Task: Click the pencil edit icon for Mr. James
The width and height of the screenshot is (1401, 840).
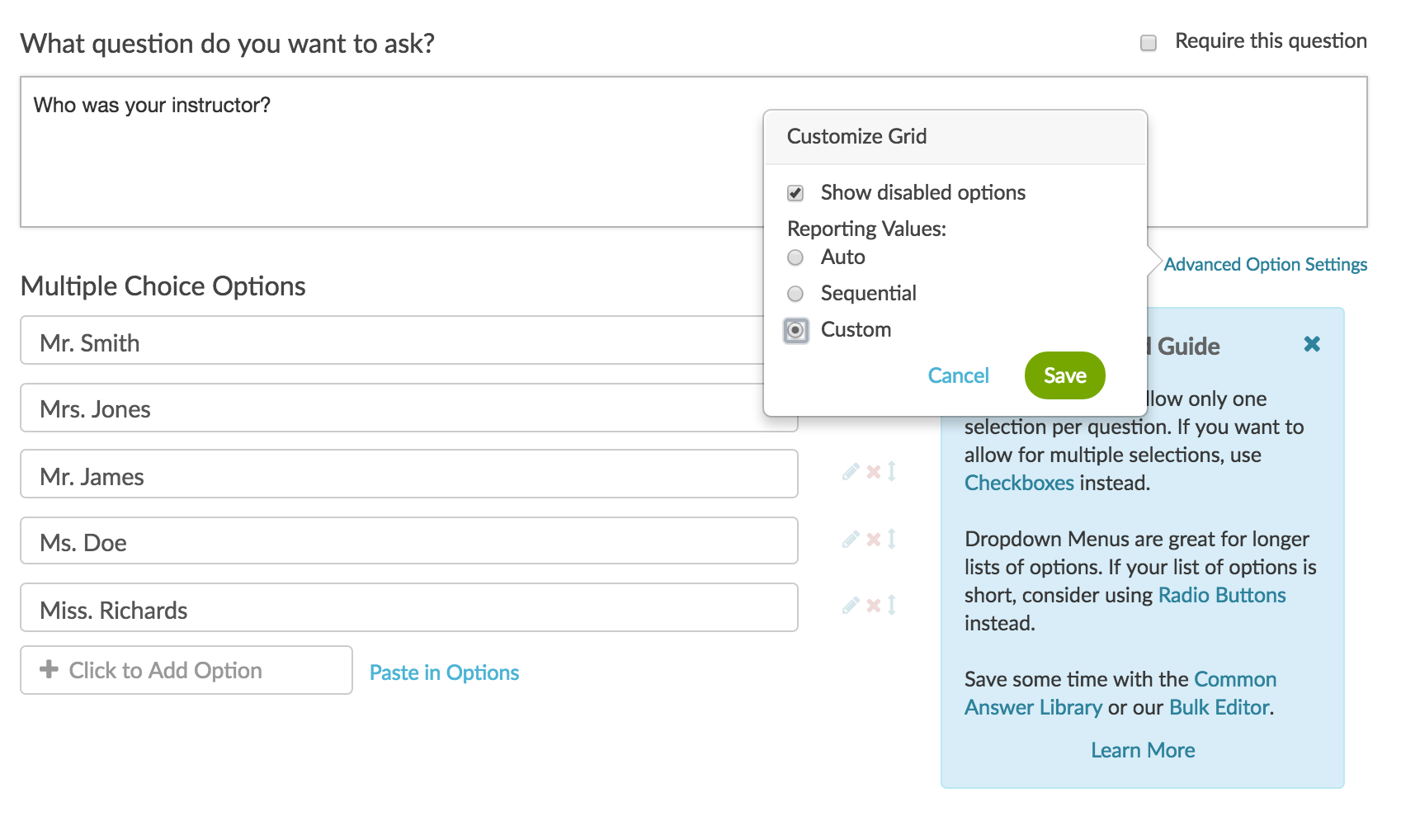Action: point(851,472)
